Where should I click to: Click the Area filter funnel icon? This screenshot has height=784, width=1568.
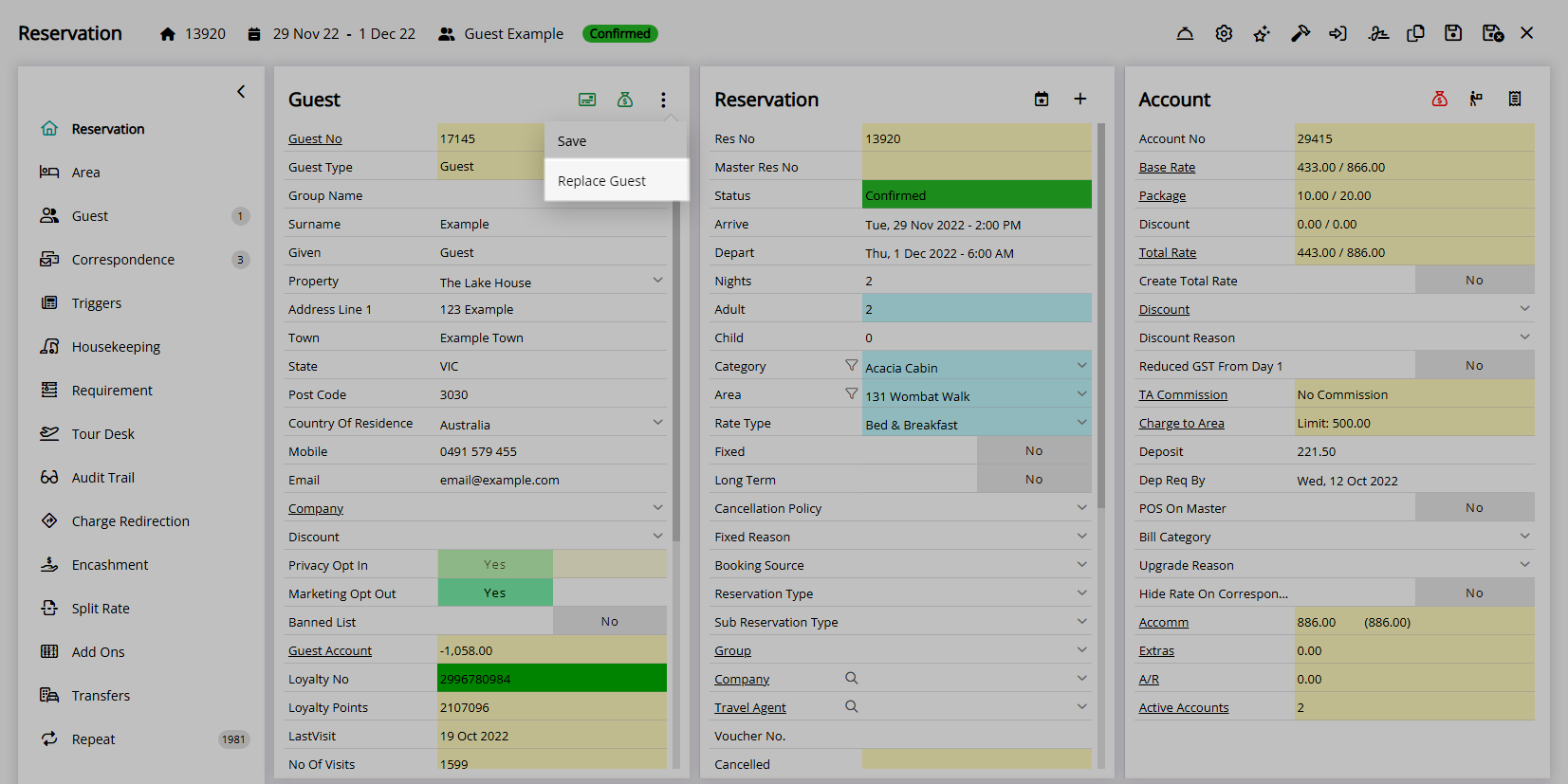(851, 393)
